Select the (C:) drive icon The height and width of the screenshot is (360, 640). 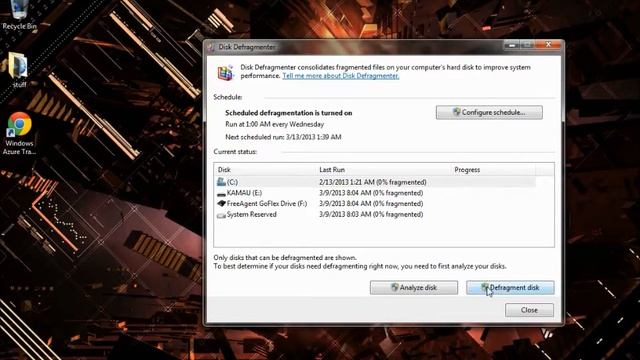tap(221, 182)
